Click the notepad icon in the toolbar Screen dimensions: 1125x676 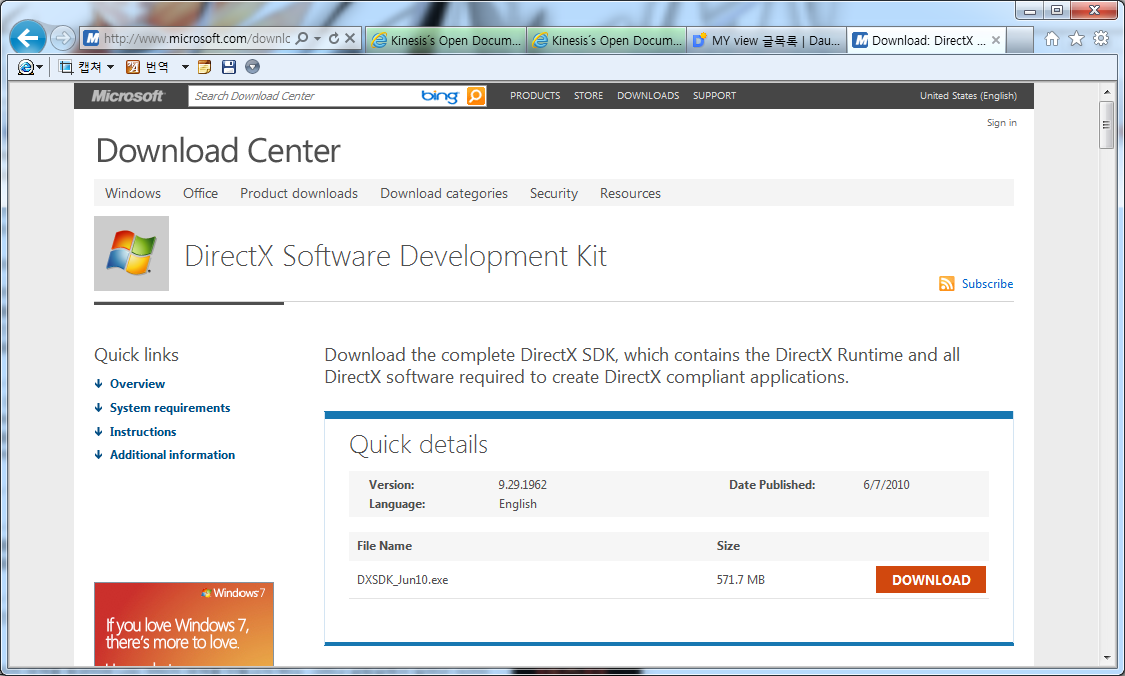pyautogui.click(x=204, y=67)
